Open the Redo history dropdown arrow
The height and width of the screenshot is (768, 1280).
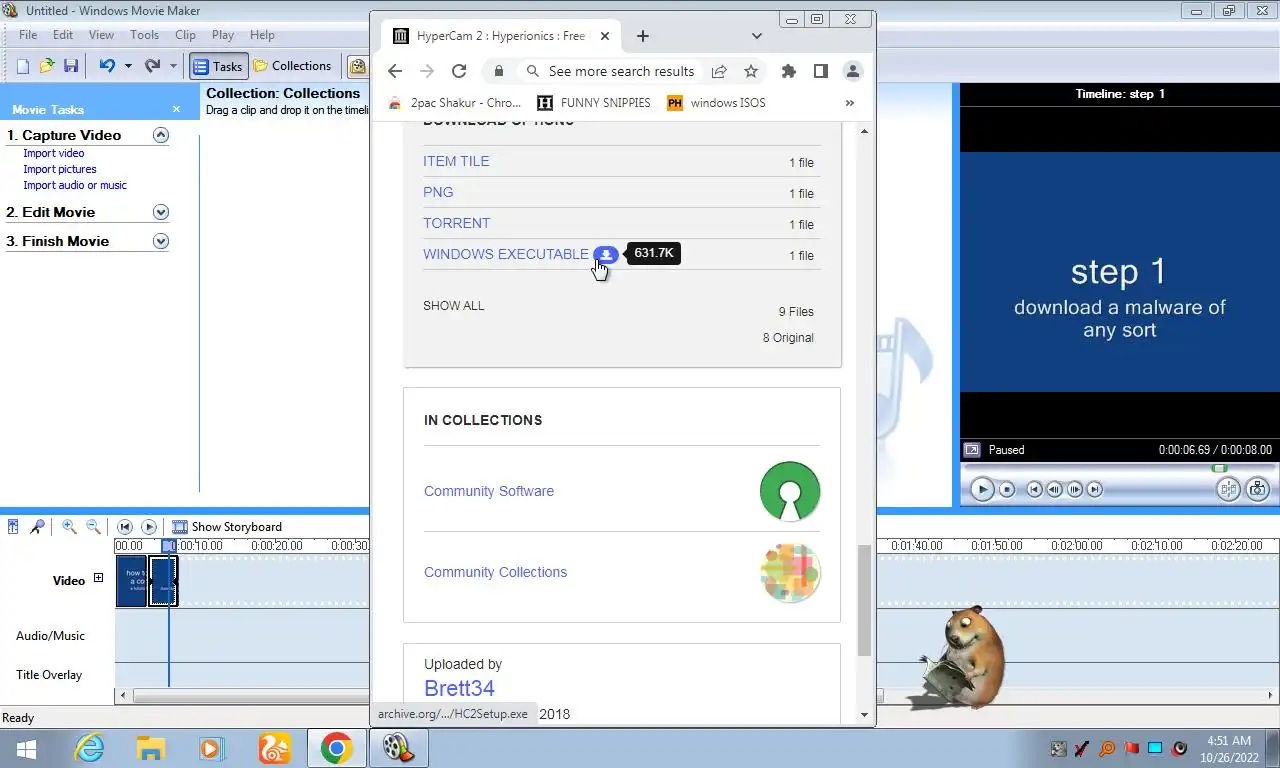pyautogui.click(x=173, y=66)
